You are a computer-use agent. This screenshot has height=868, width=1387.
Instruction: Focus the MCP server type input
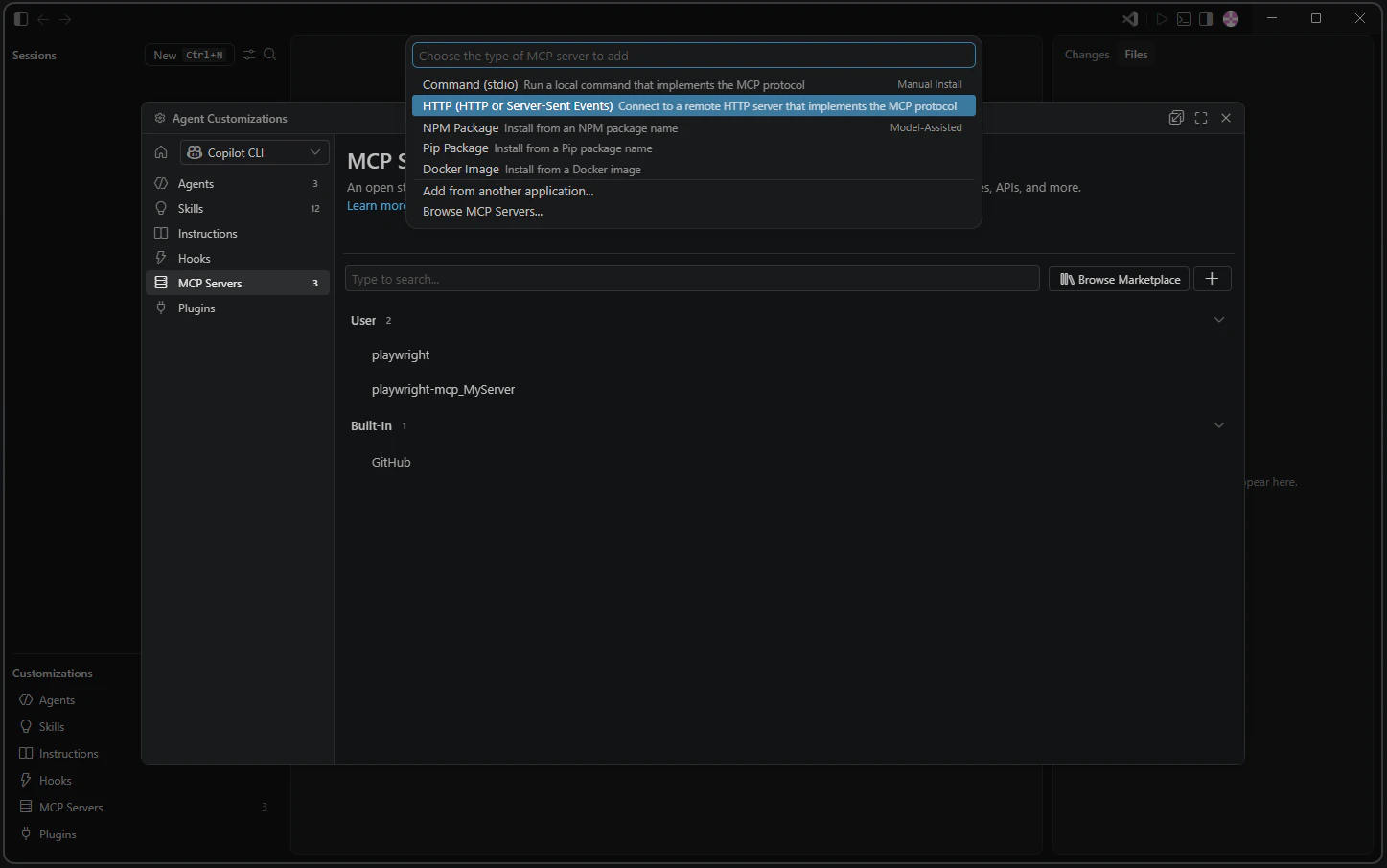tap(694, 56)
